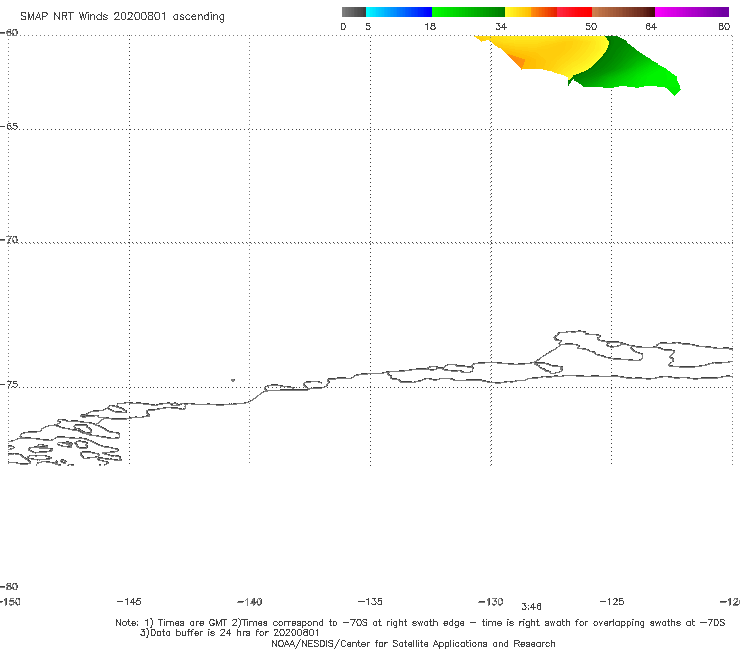
Task: Click the longitude label '-150'
Action: [x=10, y=602]
